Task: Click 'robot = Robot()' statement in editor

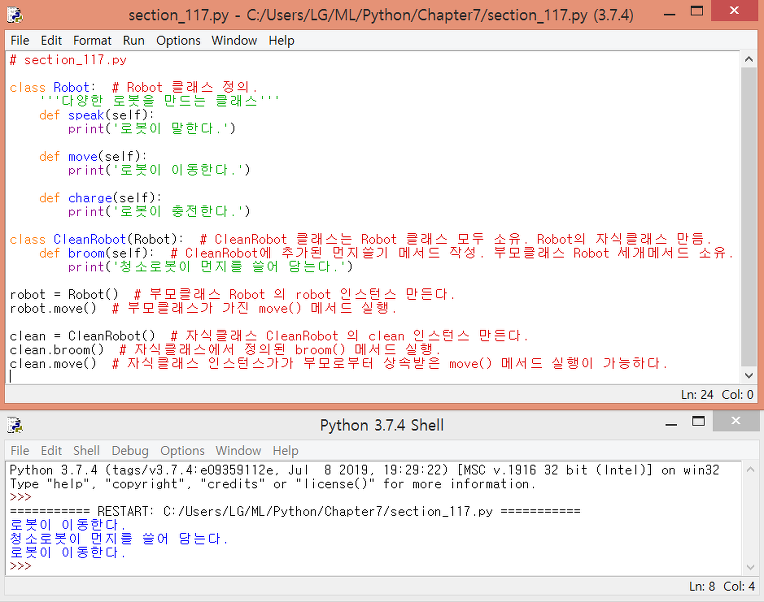Action: click(x=64, y=295)
